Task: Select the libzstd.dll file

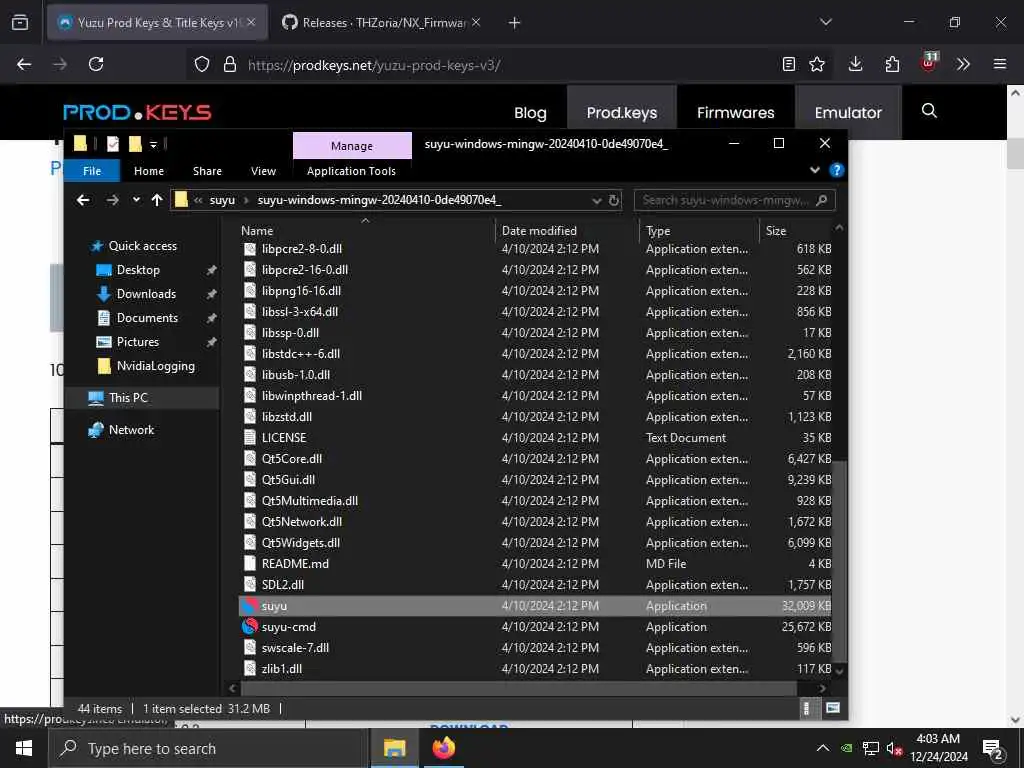Action: [x=536, y=417]
